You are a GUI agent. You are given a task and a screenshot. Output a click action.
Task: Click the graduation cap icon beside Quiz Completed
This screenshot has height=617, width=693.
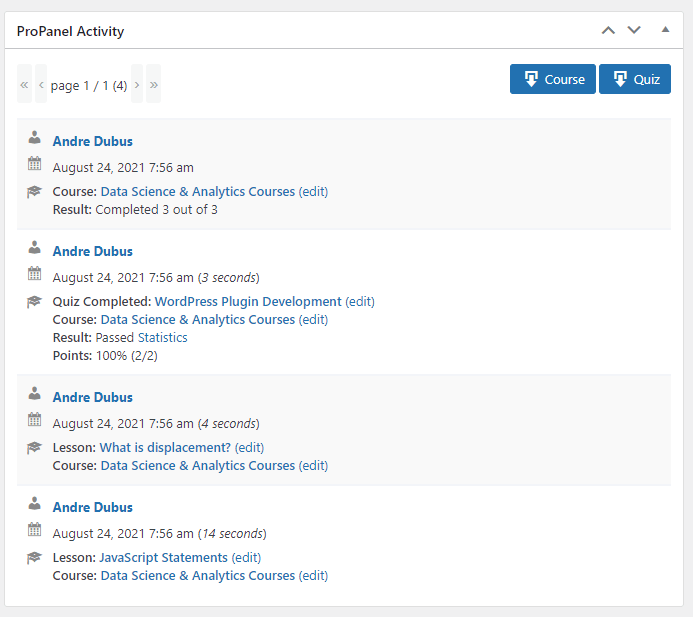pyautogui.click(x=35, y=301)
